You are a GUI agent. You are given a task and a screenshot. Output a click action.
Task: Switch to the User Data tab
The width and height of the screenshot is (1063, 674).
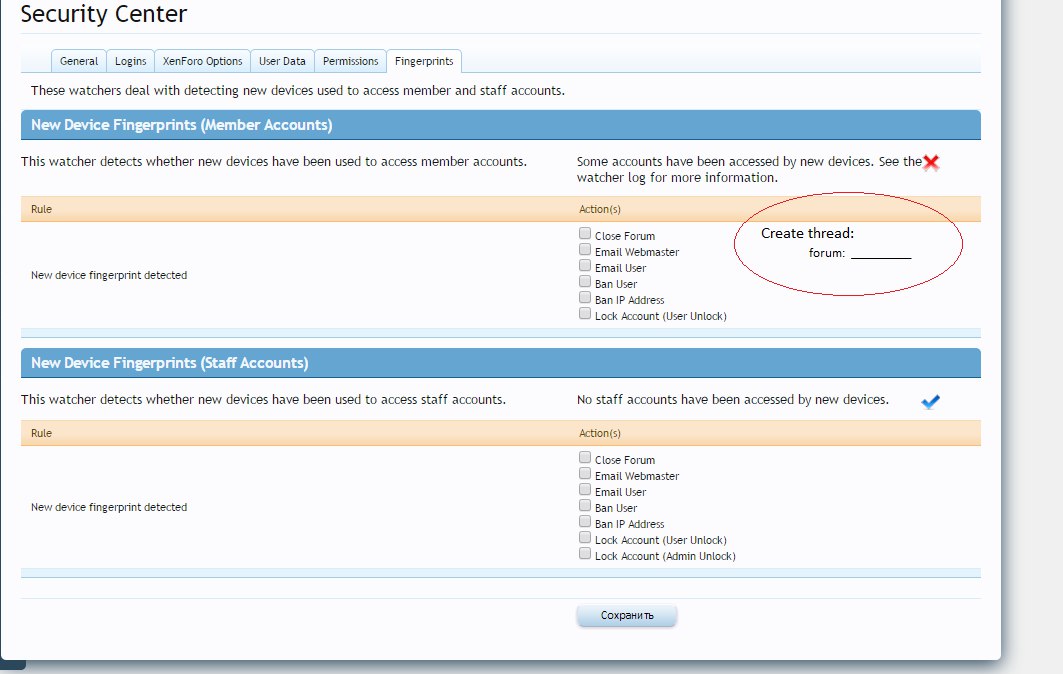282,61
